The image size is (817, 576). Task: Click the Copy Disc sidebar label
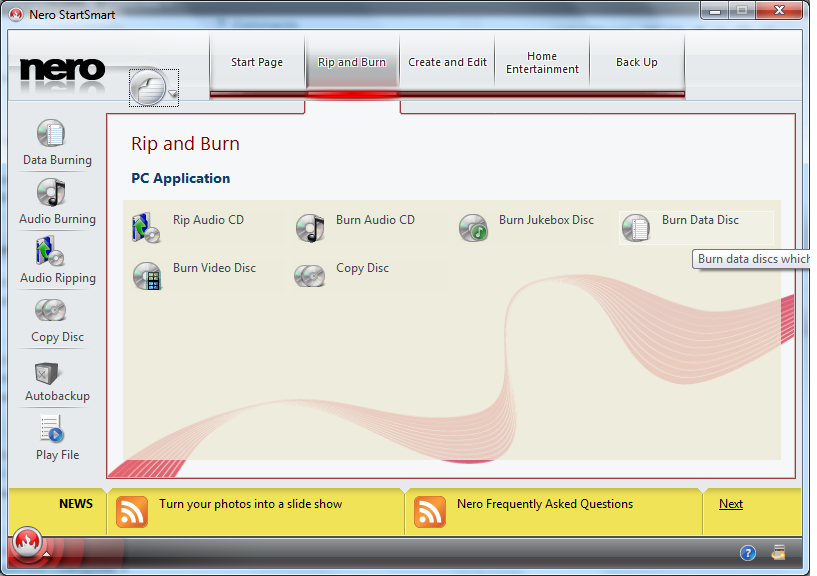click(x=57, y=337)
